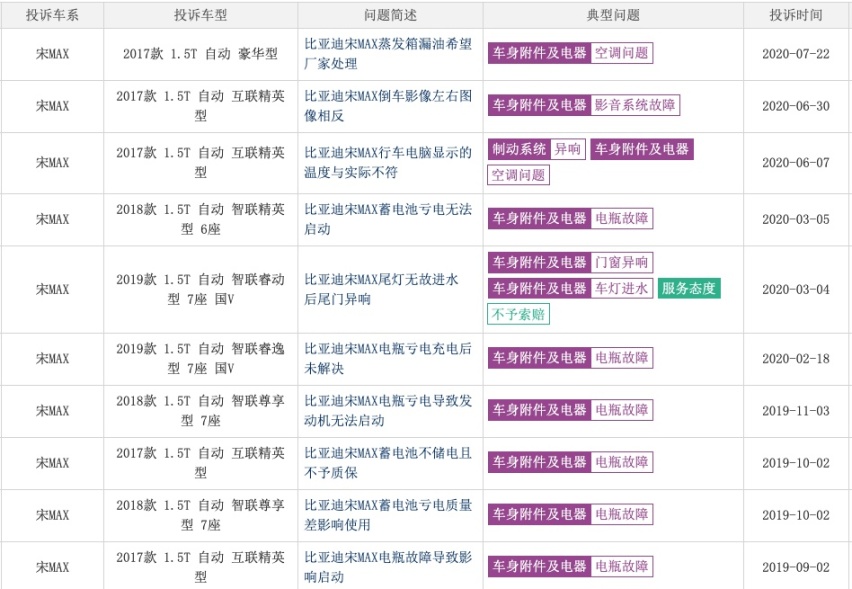Image resolution: width=852 pixels, height=589 pixels.
Task: Select the date cell 2020-03-05
Action: coord(795,219)
